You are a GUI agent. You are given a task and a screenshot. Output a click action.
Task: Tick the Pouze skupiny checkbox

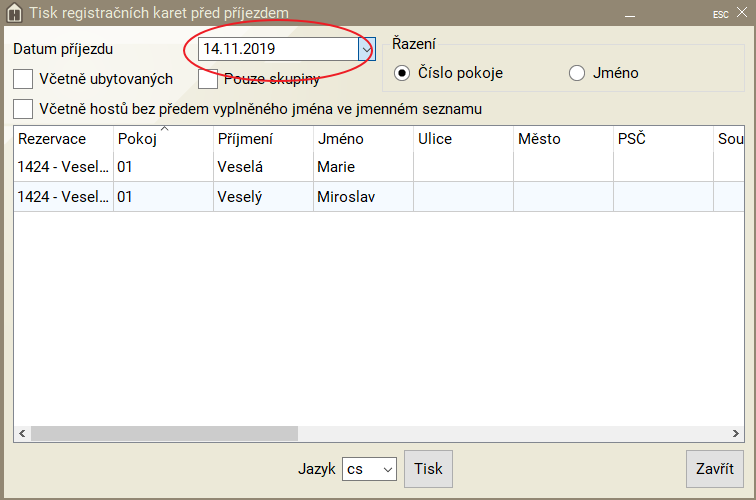[208, 79]
